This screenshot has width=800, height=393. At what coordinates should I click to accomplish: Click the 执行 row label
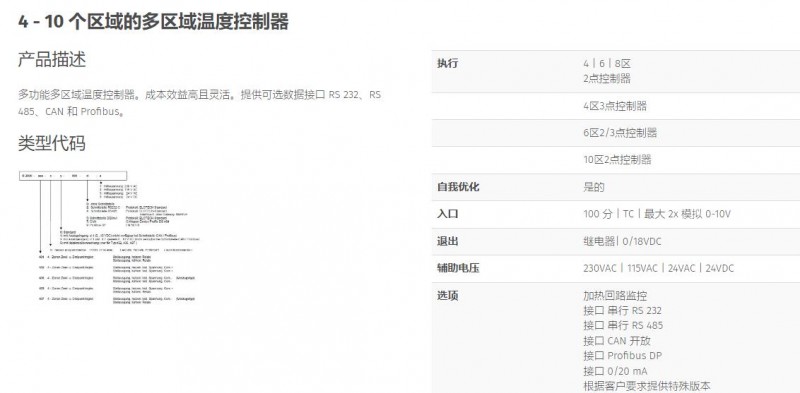[x=447, y=63]
